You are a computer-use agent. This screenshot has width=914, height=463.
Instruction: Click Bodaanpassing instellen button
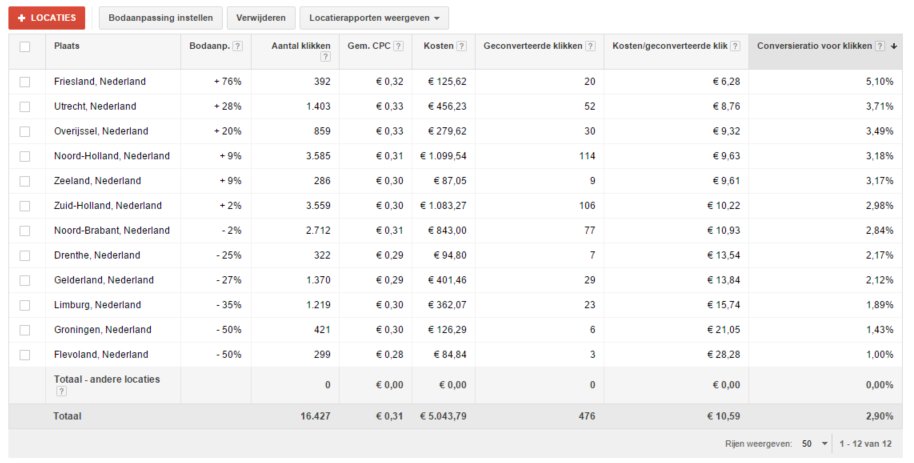(161, 18)
